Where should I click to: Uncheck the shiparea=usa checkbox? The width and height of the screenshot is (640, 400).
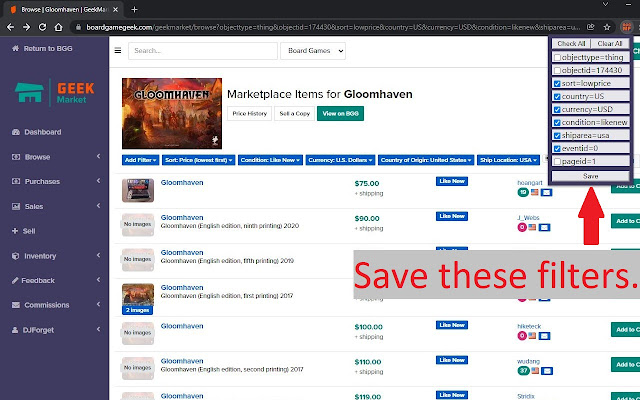[x=557, y=136]
